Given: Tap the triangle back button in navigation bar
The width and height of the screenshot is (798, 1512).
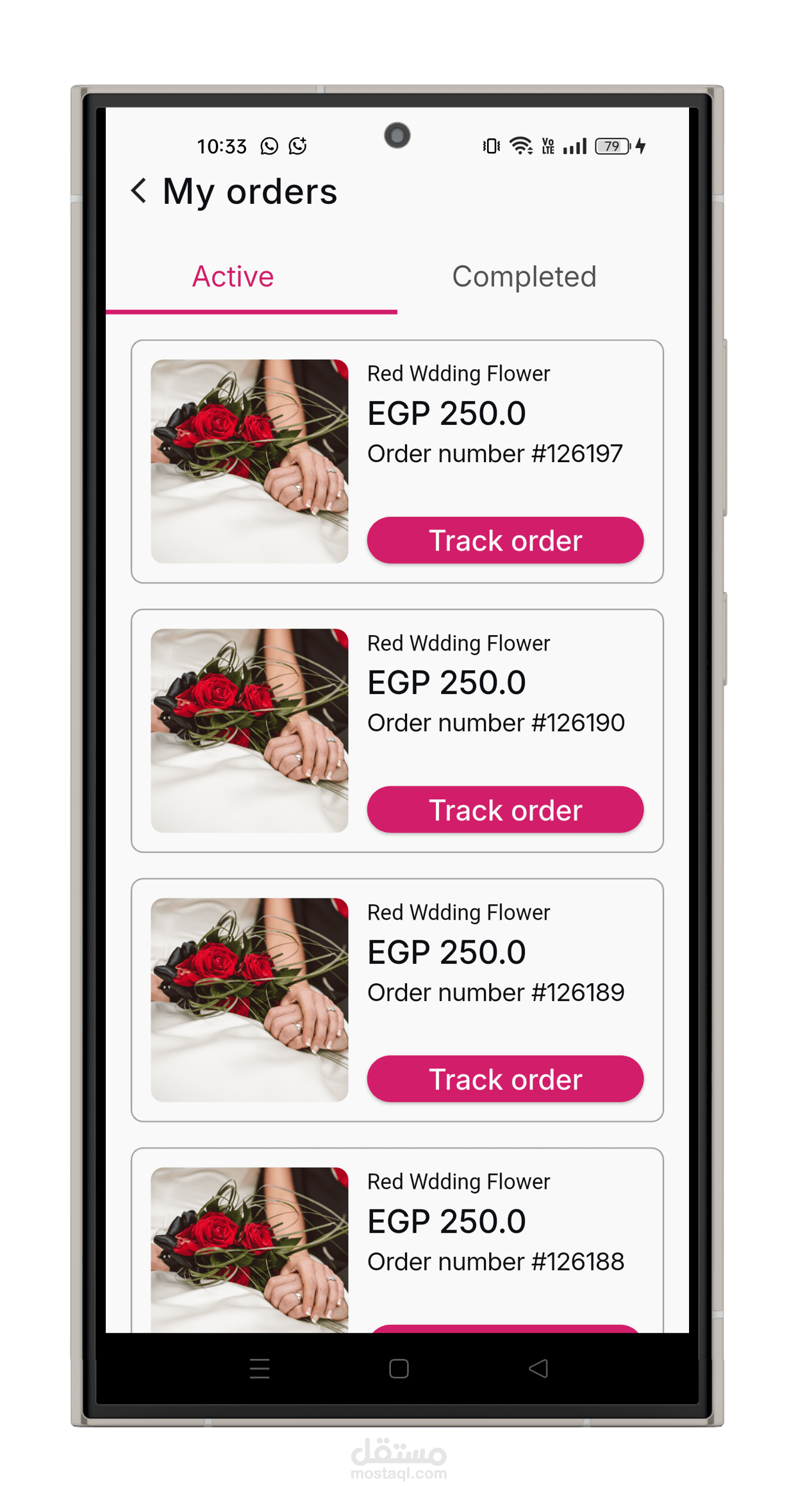Looking at the screenshot, I should pos(538,1368).
